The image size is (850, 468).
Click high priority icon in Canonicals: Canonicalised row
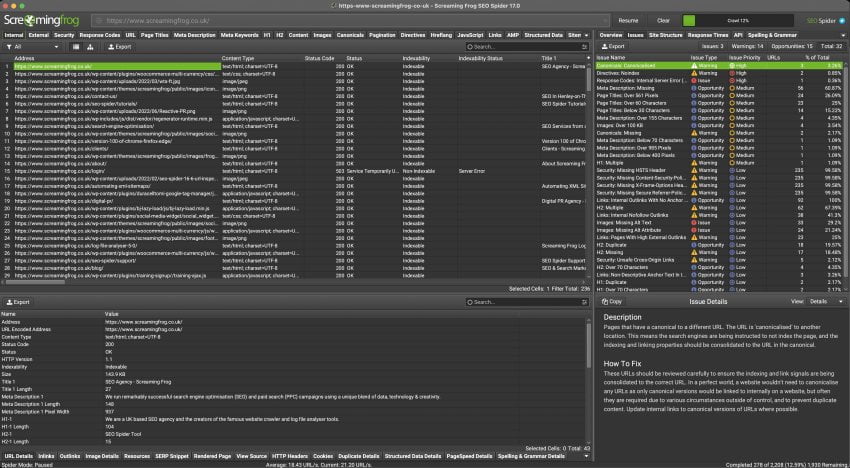[732, 66]
